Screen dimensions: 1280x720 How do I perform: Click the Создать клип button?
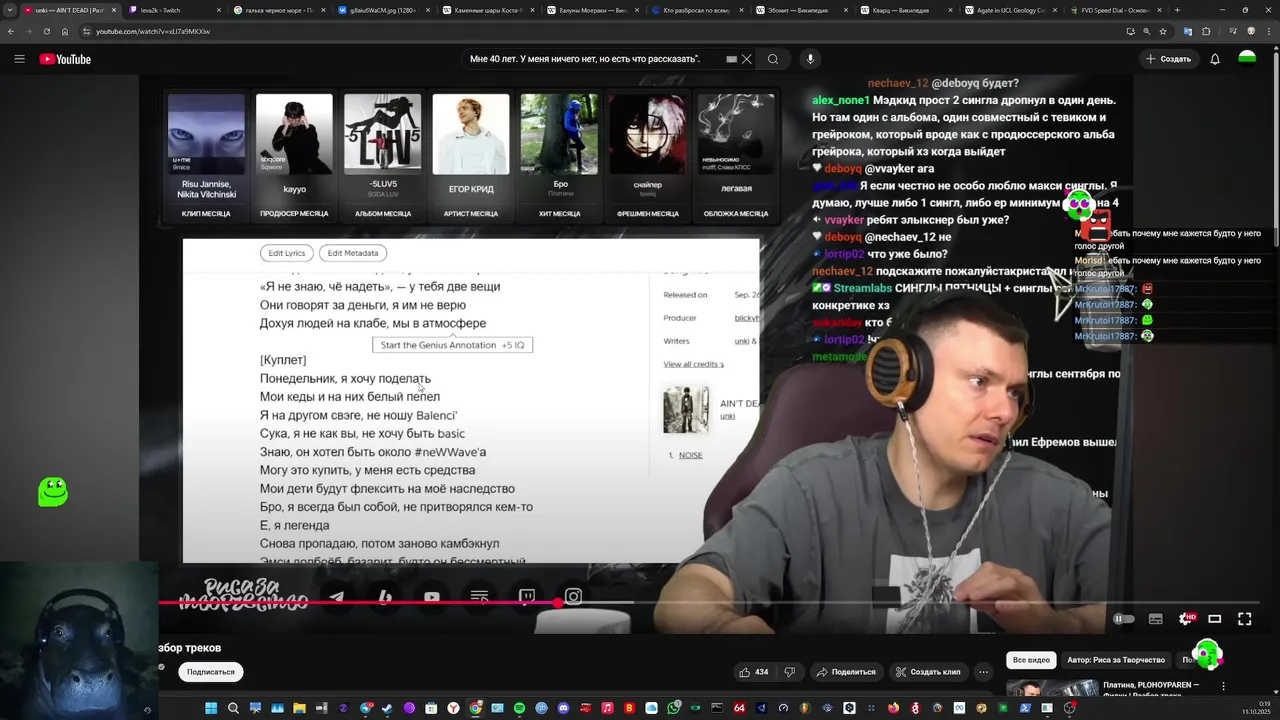(928, 672)
